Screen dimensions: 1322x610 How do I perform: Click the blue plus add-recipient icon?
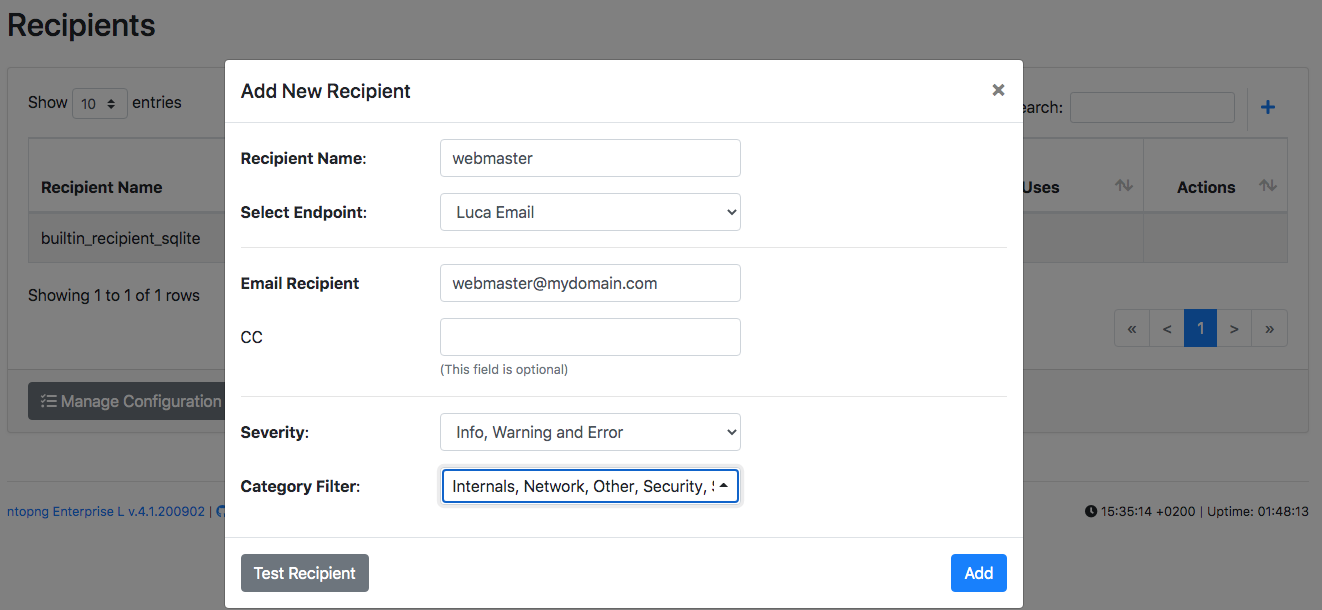click(x=1267, y=107)
